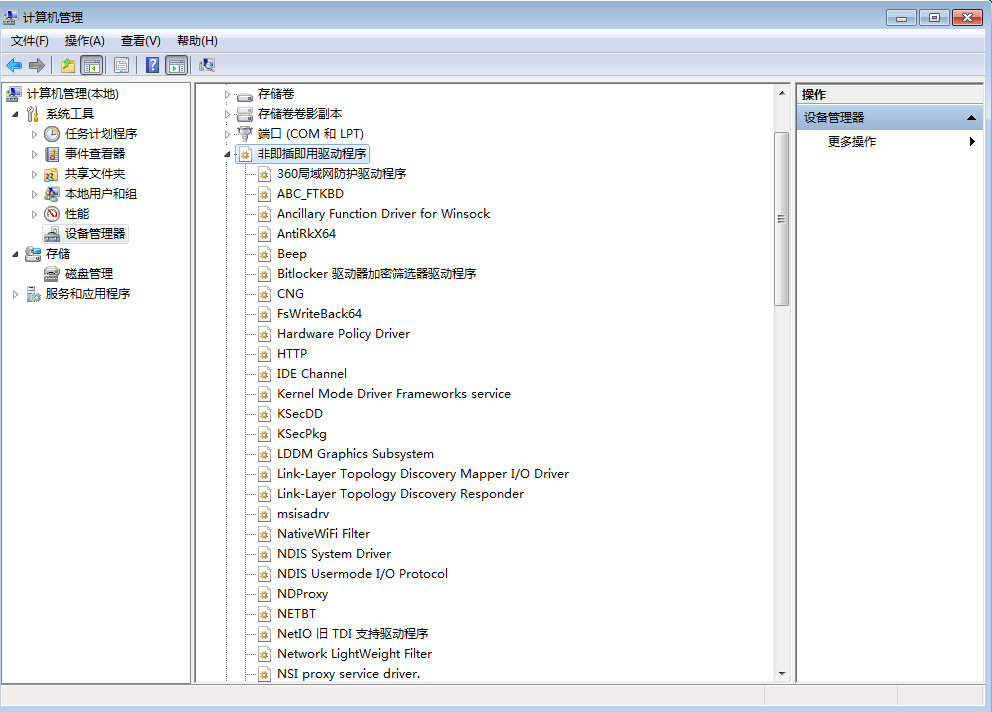Click the Scan for hardware changes icon
The width and height of the screenshot is (992, 712).
tap(207, 65)
